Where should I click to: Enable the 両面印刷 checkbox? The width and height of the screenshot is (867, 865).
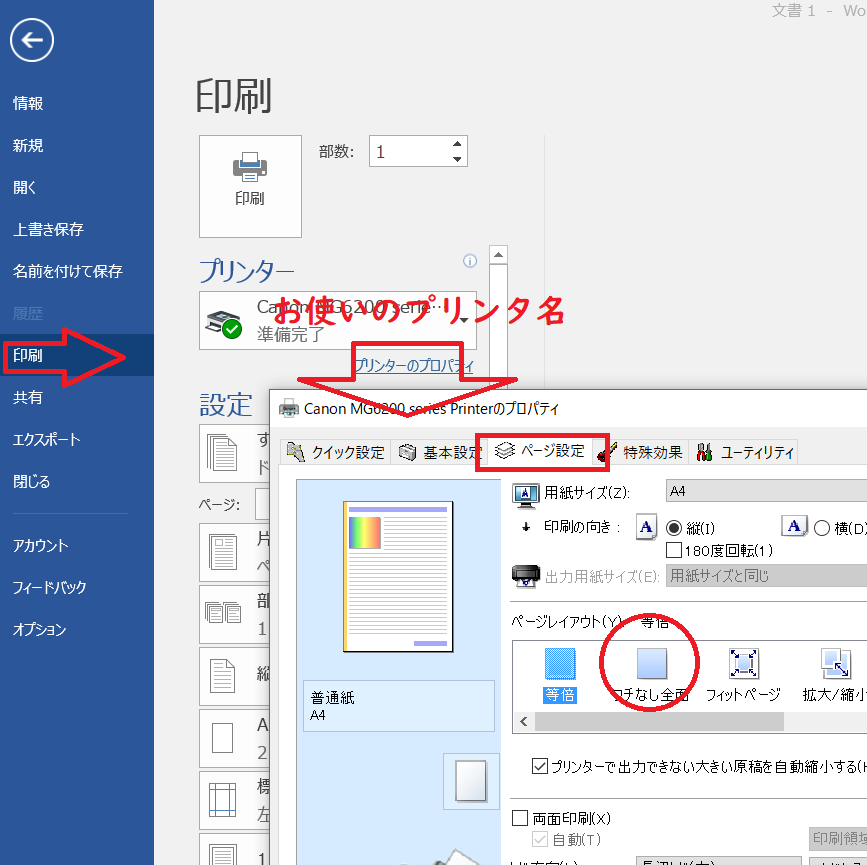click(x=520, y=817)
